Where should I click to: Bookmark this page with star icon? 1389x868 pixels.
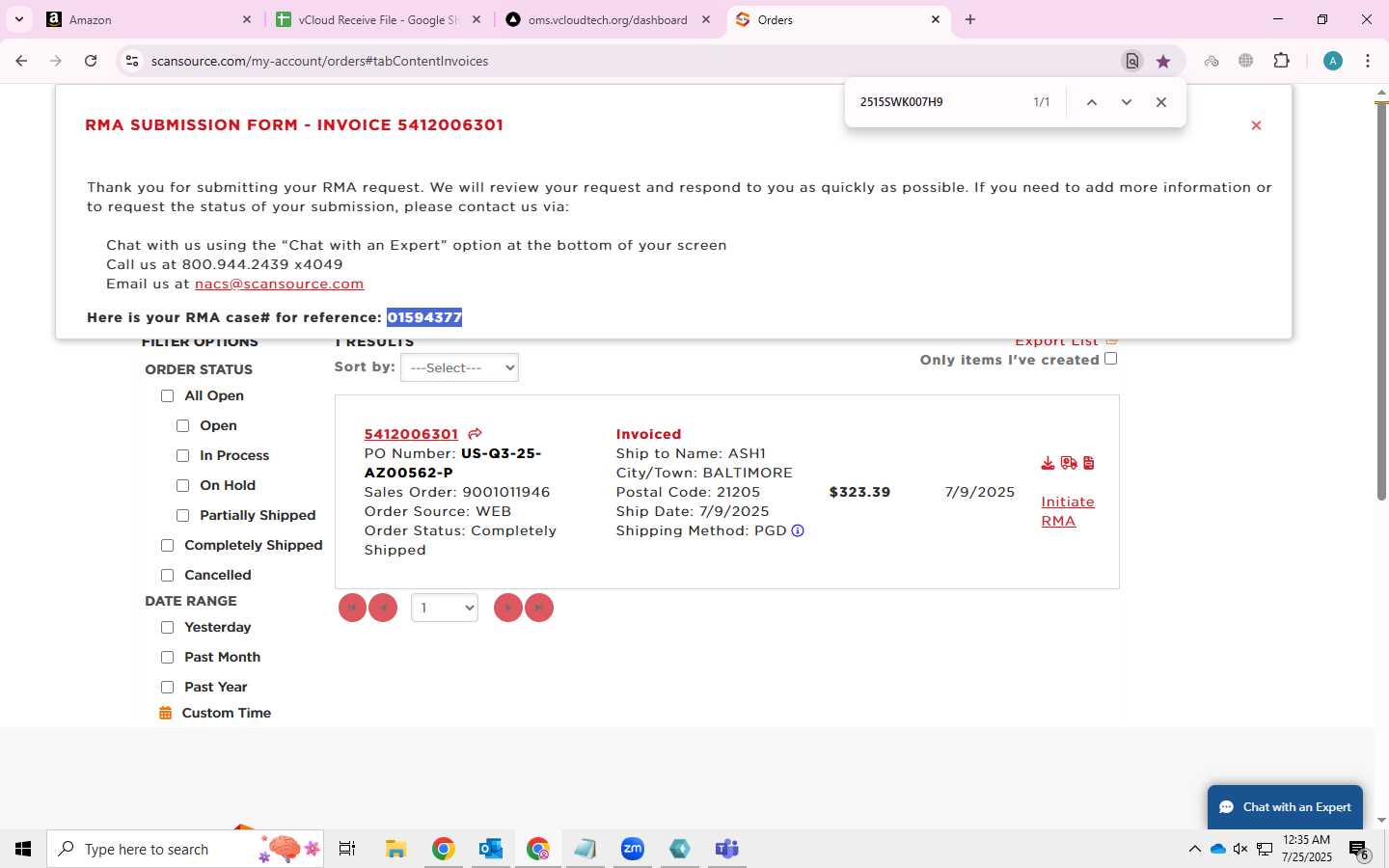coord(1163,61)
